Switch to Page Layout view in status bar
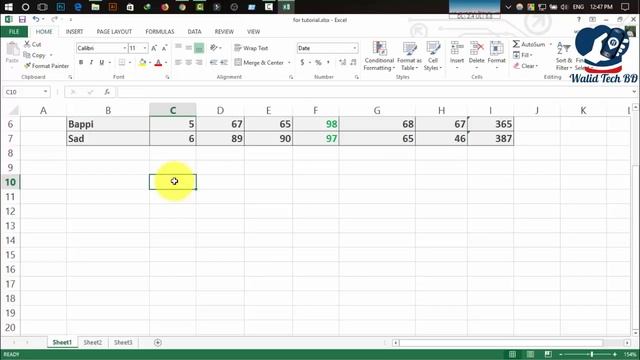Viewport: 640px width, 360px height. (x=530, y=354)
